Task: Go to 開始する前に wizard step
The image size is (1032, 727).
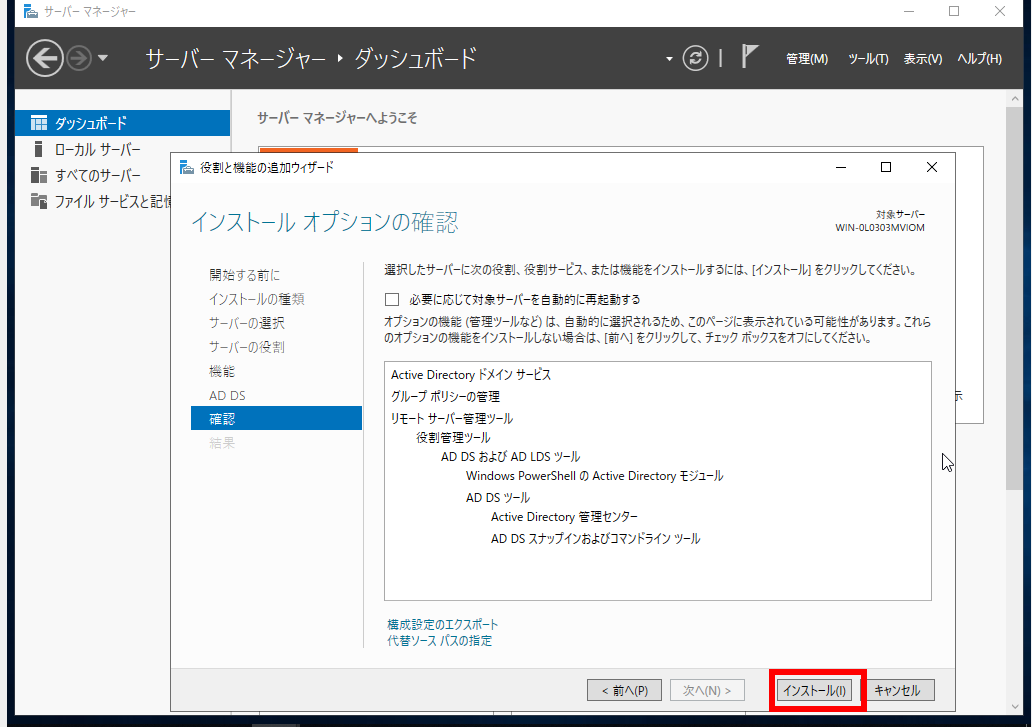Action: [244, 275]
